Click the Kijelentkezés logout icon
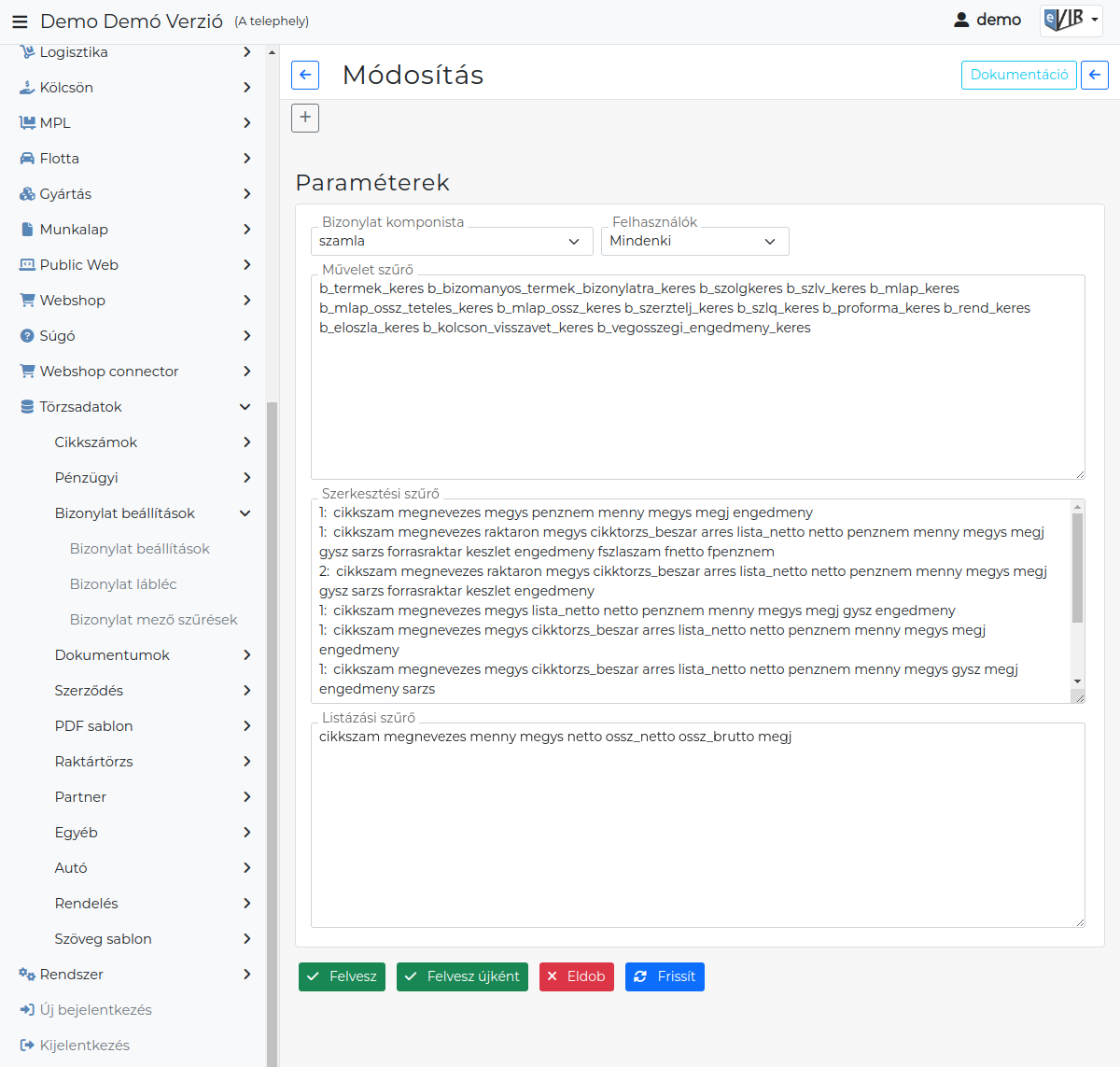The width and height of the screenshot is (1120, 1067). point(27,1046)
